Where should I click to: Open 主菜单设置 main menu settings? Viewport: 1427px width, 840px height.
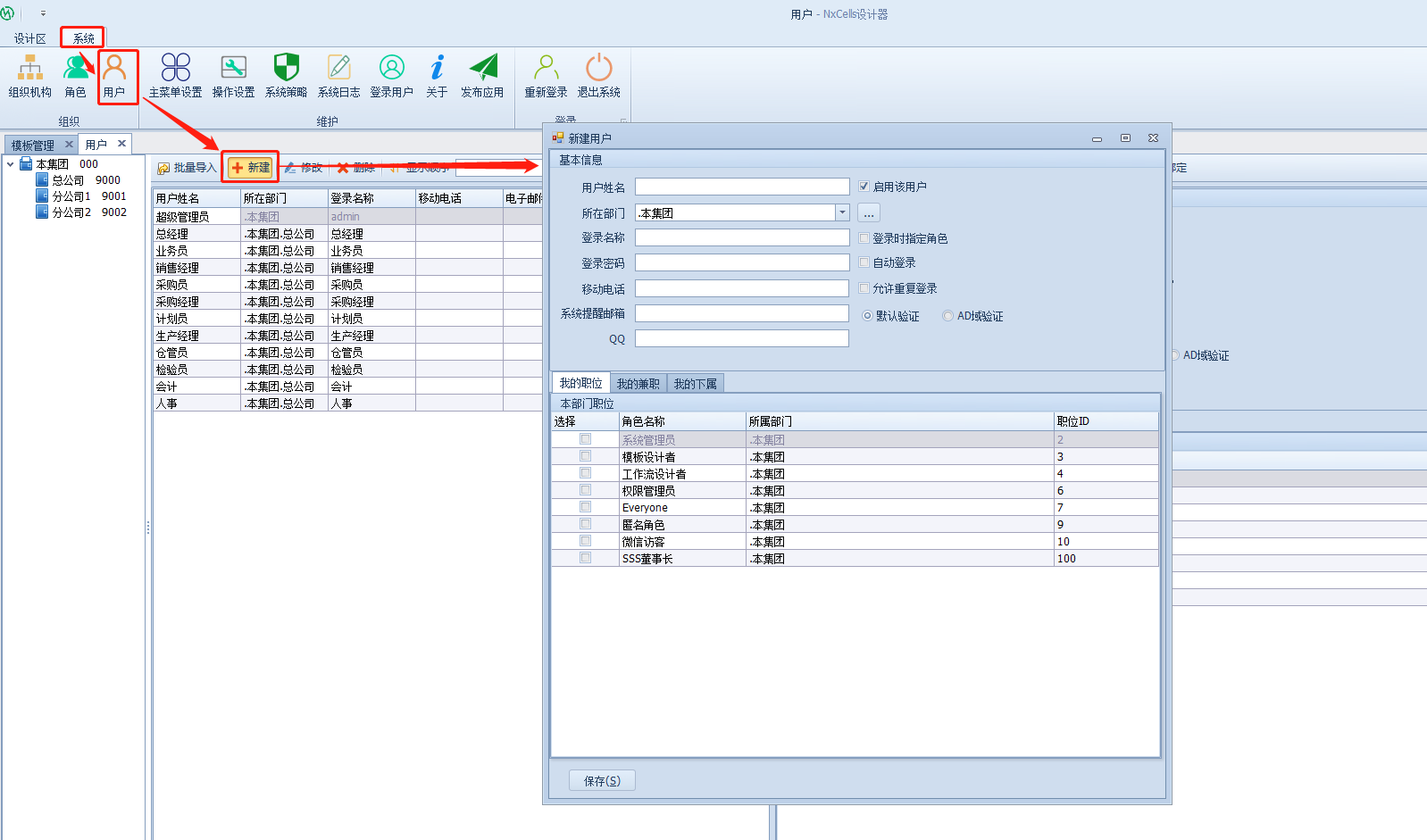click(175, 75)
